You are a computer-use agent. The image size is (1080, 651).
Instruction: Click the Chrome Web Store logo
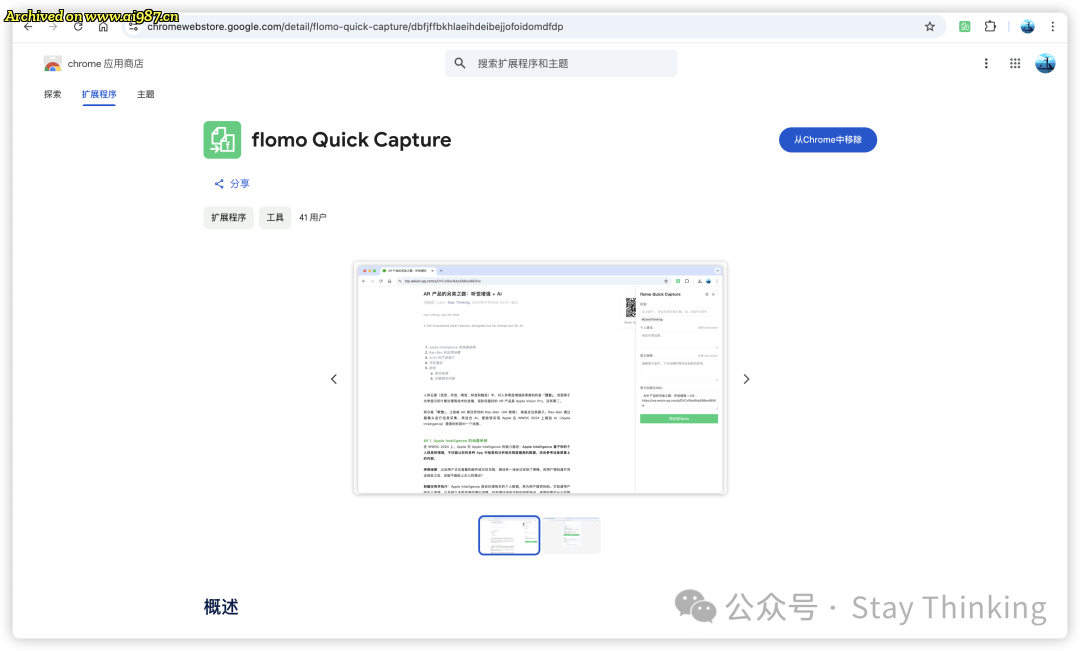[52, 64]
